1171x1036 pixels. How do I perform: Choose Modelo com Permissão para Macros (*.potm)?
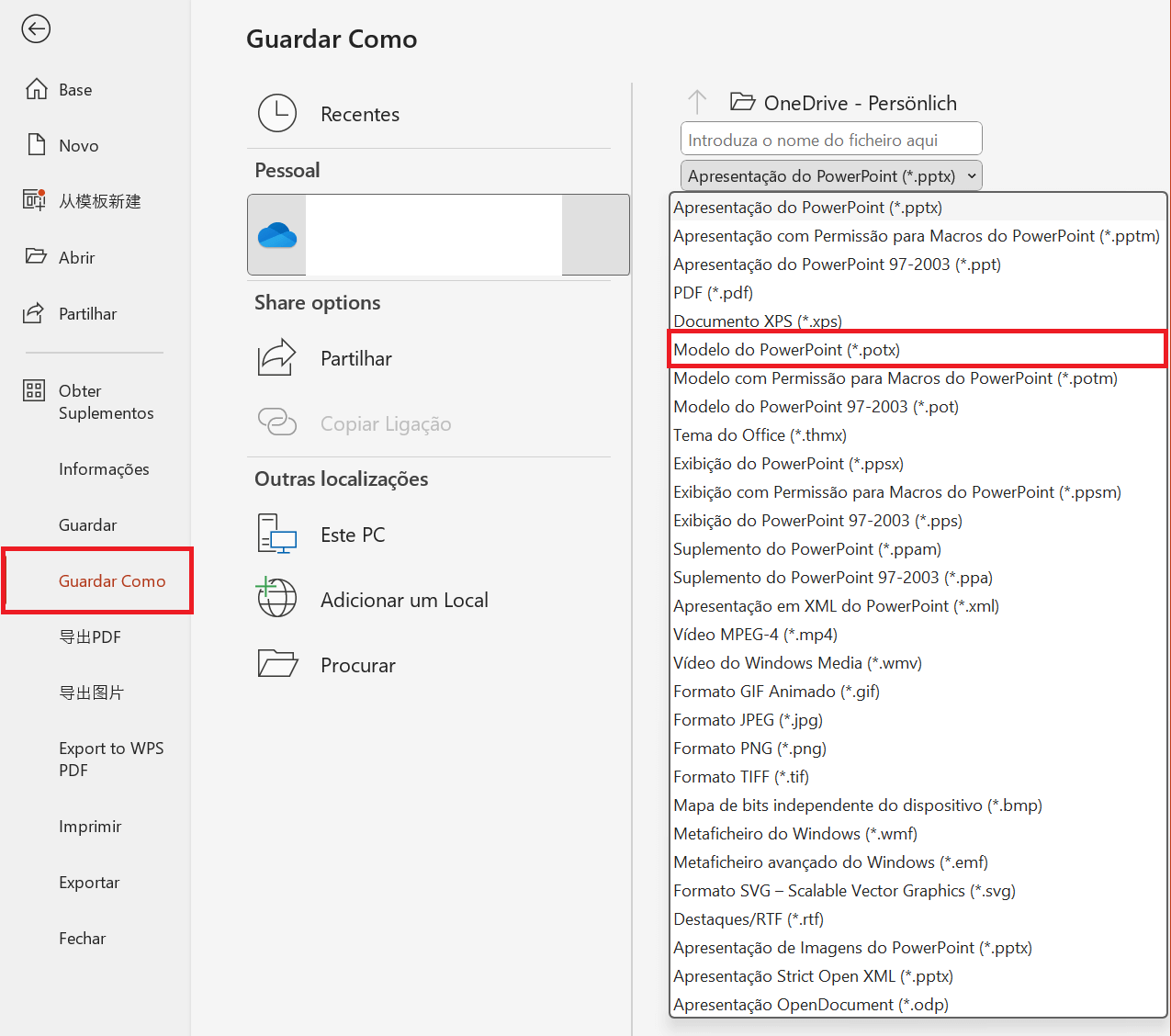918,378
